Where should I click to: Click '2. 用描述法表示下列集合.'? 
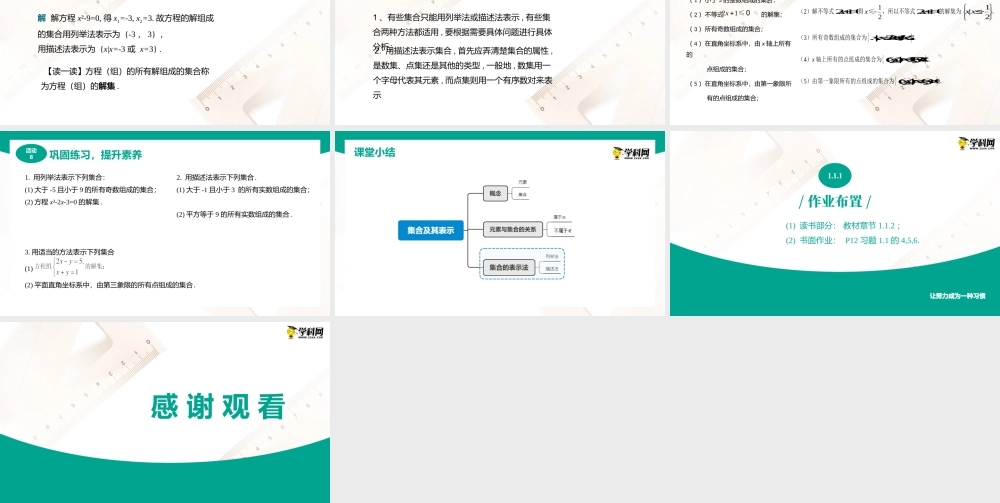click(x=216, y=177)
